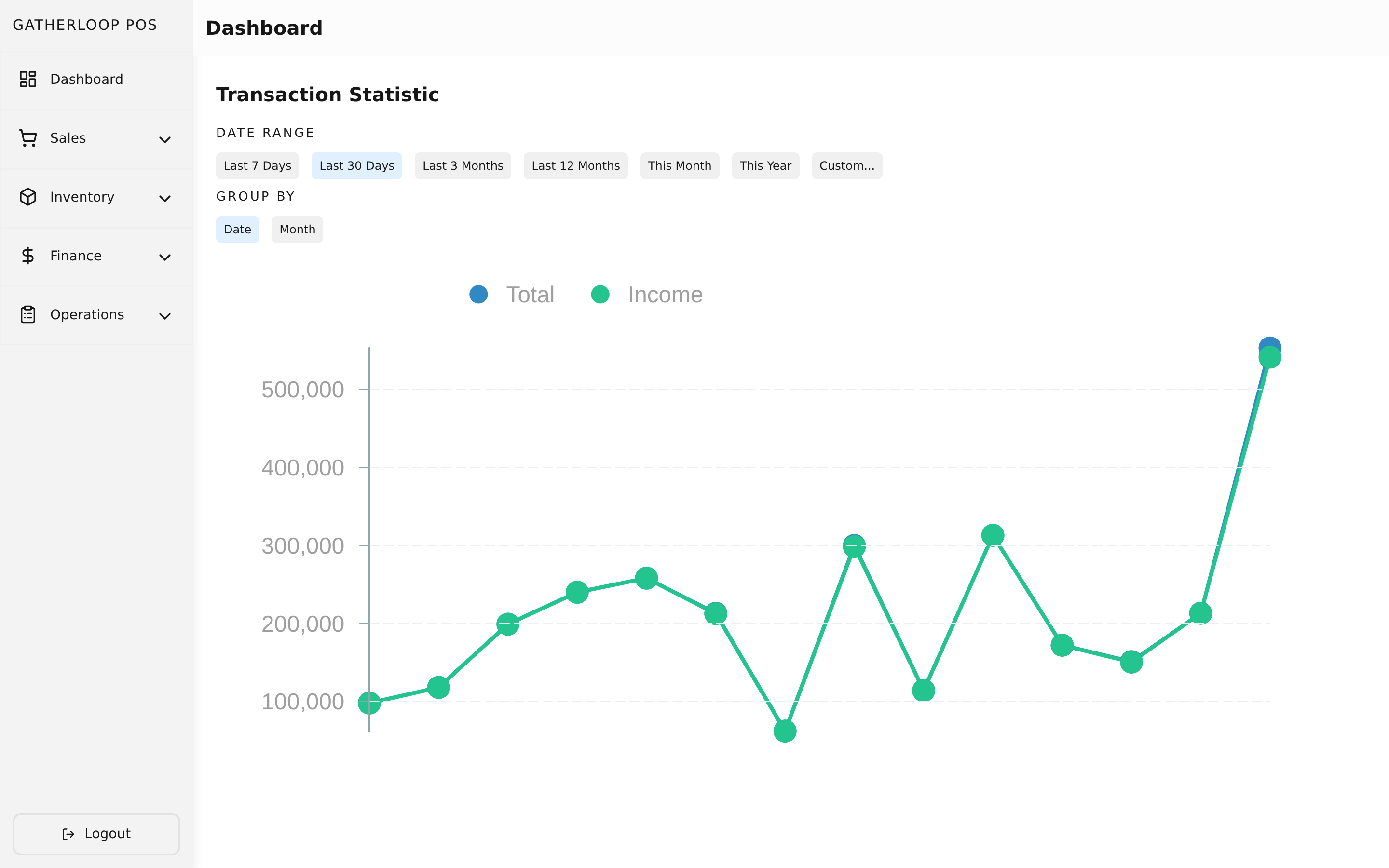This screenshot has width=1389, height=868.
Task: Open the Finance sidebar label
Action: pyautogui.click(x=76, y=256)
